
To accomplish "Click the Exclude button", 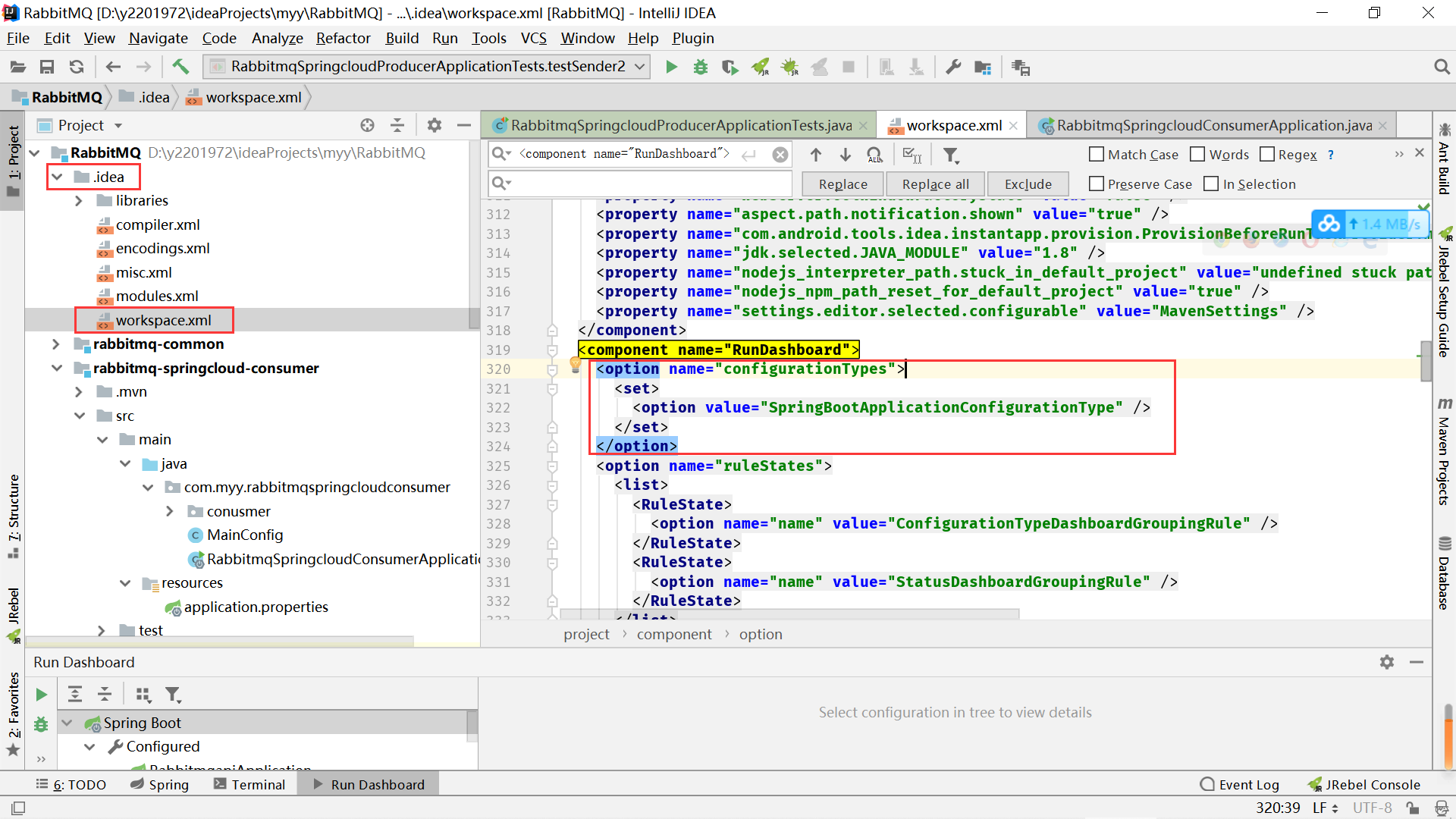I will [1028, 184].
